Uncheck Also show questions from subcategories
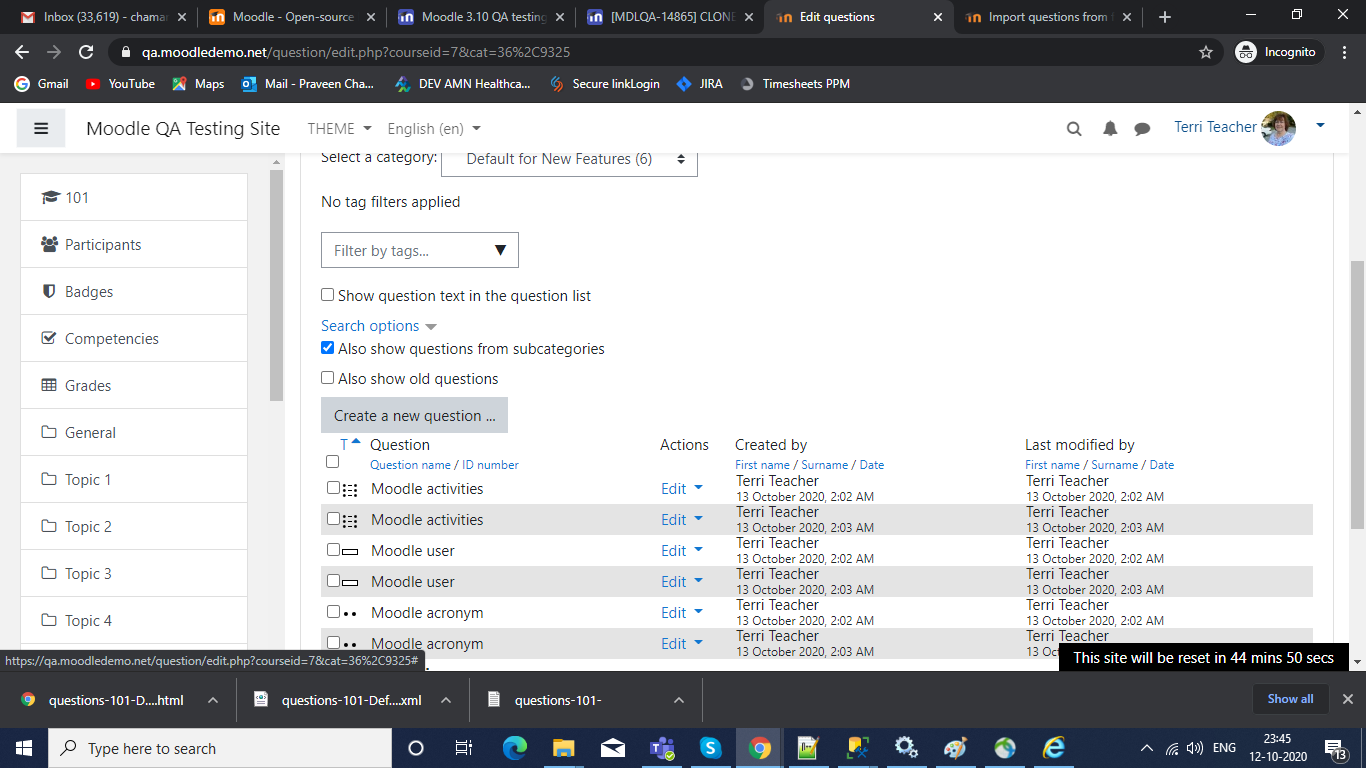The image size is (1366, 768). tap(327, 348)
